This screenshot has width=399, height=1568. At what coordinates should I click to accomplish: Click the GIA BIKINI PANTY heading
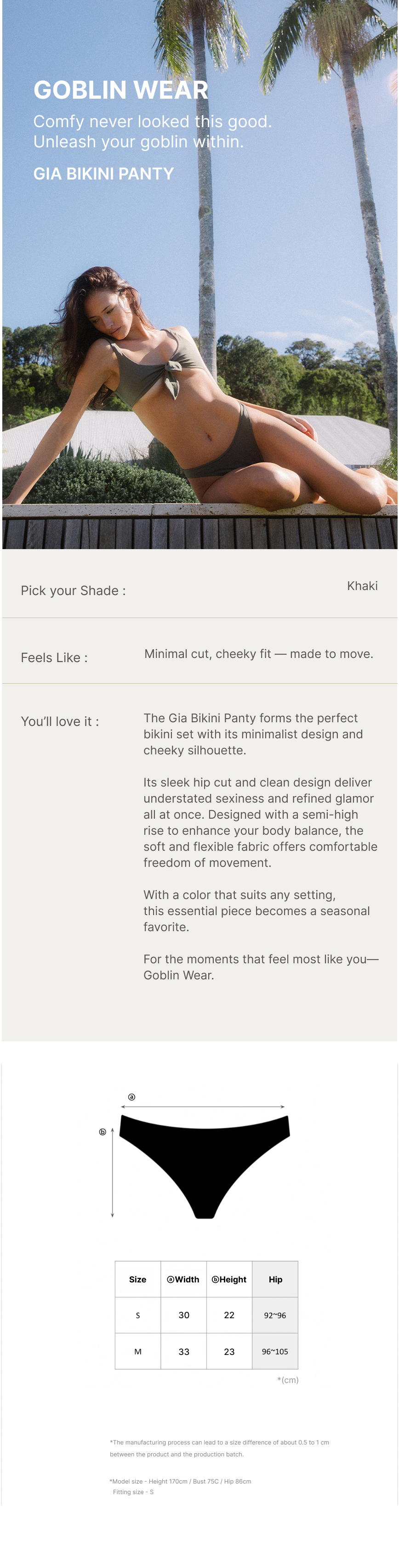tap(103, 174)
